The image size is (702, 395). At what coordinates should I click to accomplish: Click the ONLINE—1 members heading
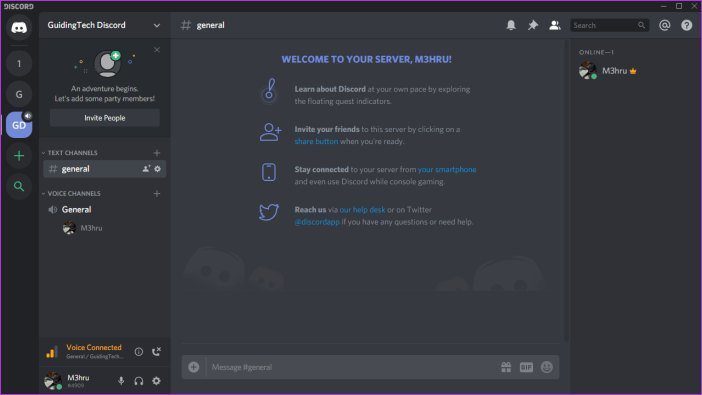(596, 52)
